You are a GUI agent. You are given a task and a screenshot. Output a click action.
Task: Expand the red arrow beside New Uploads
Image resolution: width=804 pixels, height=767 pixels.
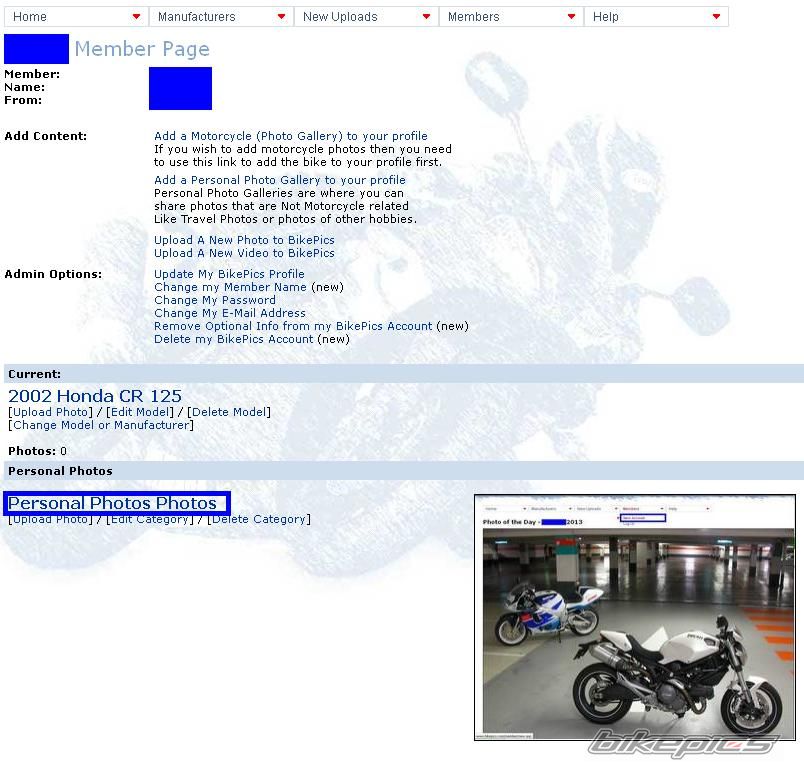pyautogui.click(x=427, y=16)
